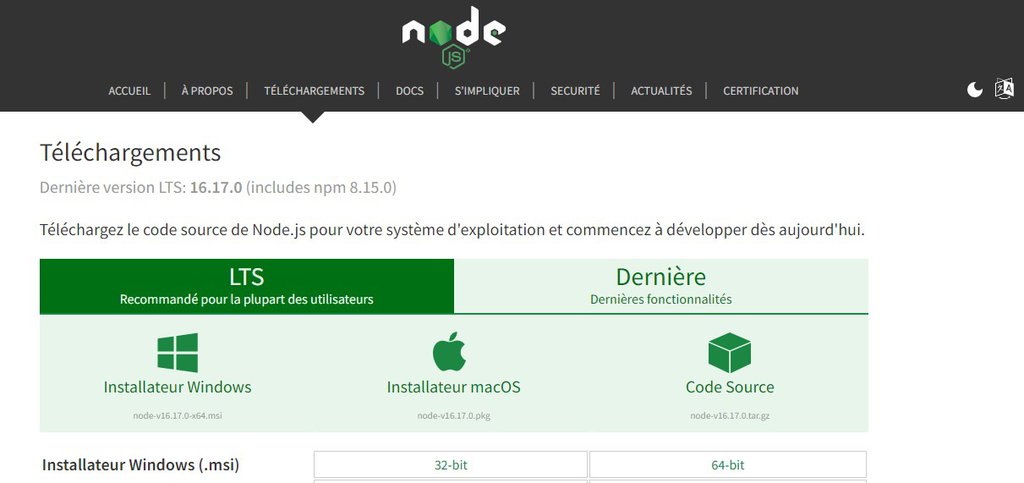This screenshot has width=1024, height=483.
Task: Click the Installateur macOS link
Action: click(x=454, y=387)
